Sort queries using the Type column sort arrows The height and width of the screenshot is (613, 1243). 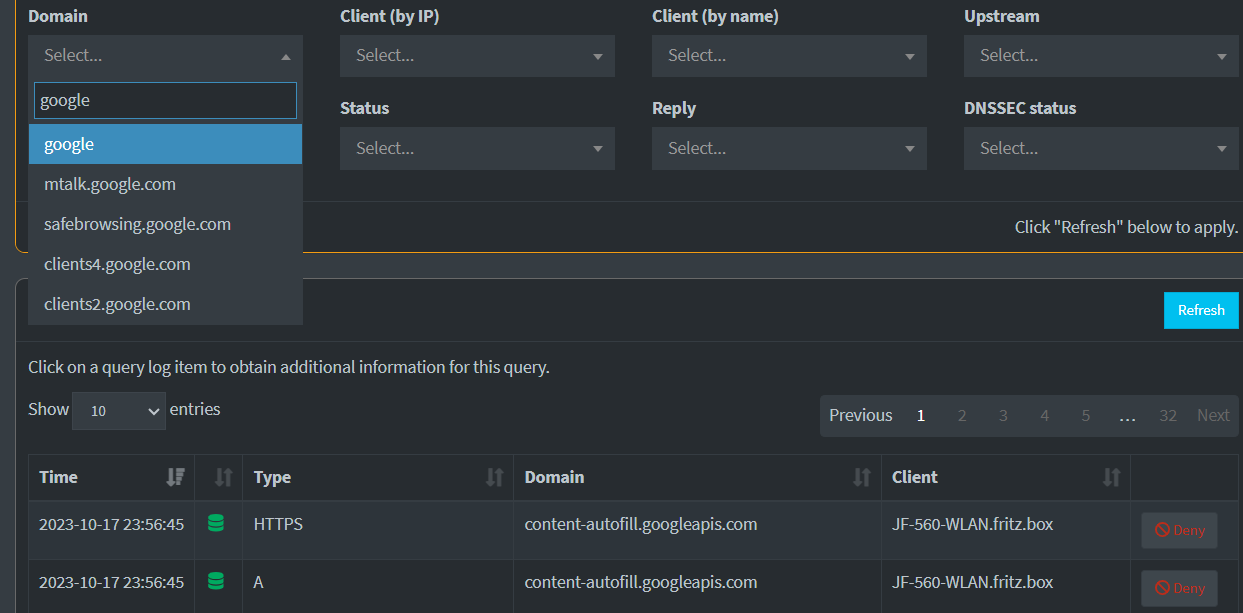496,477
